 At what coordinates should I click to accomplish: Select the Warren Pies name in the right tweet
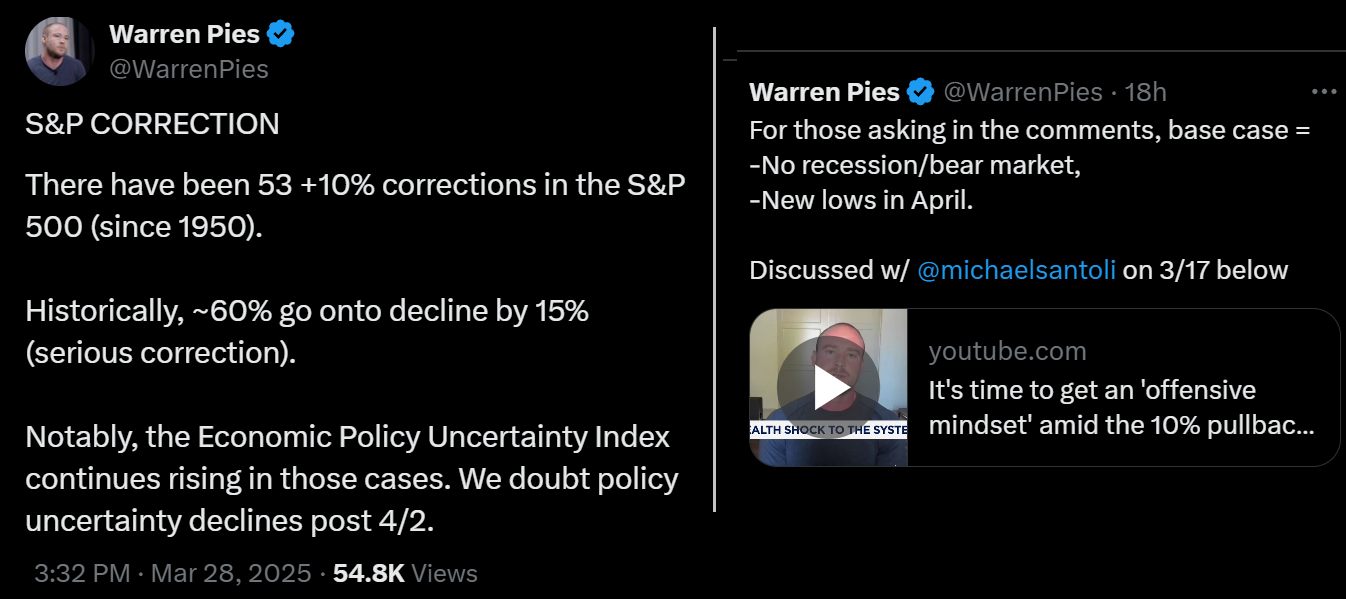pos(824,93)
